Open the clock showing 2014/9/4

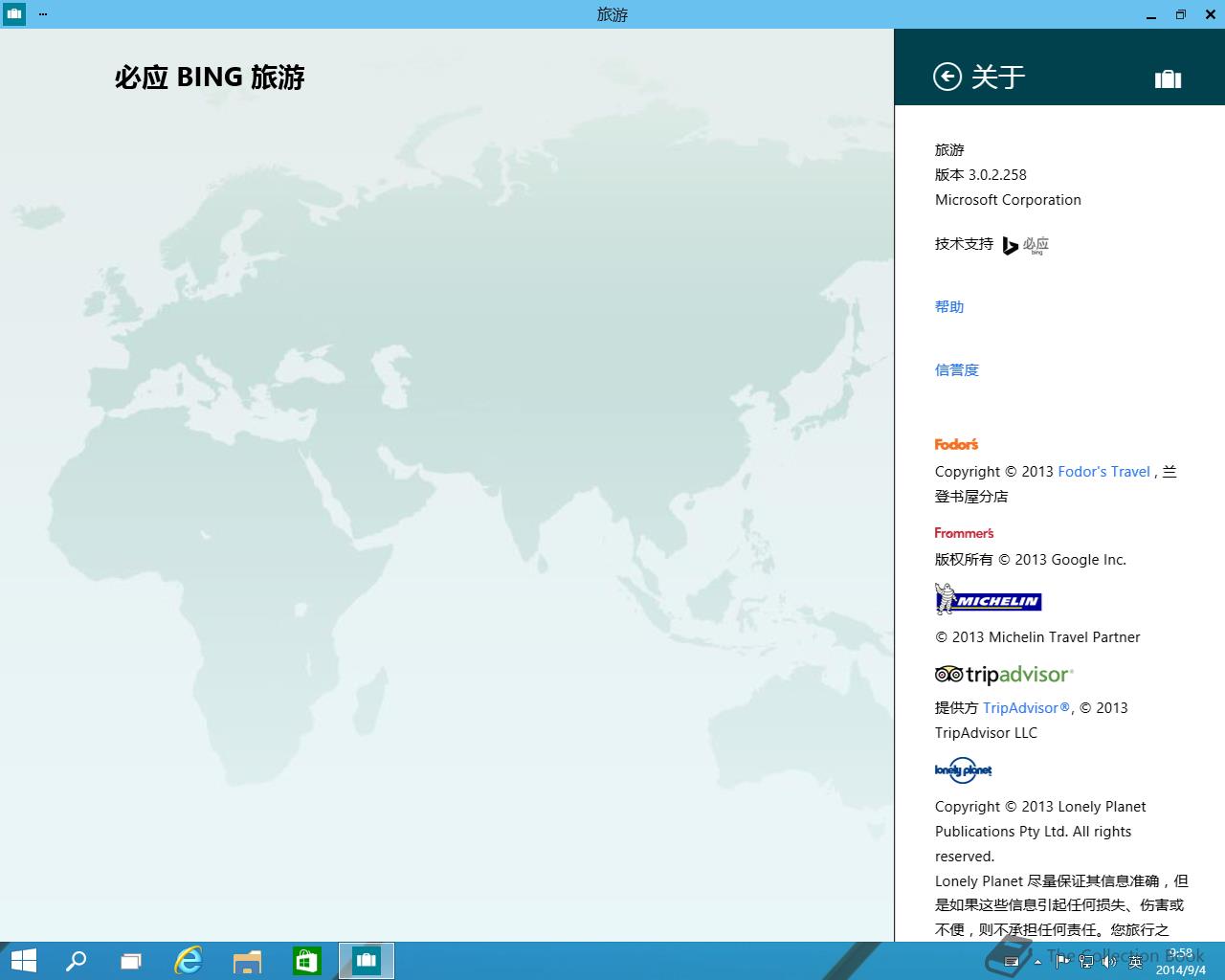1180,962
